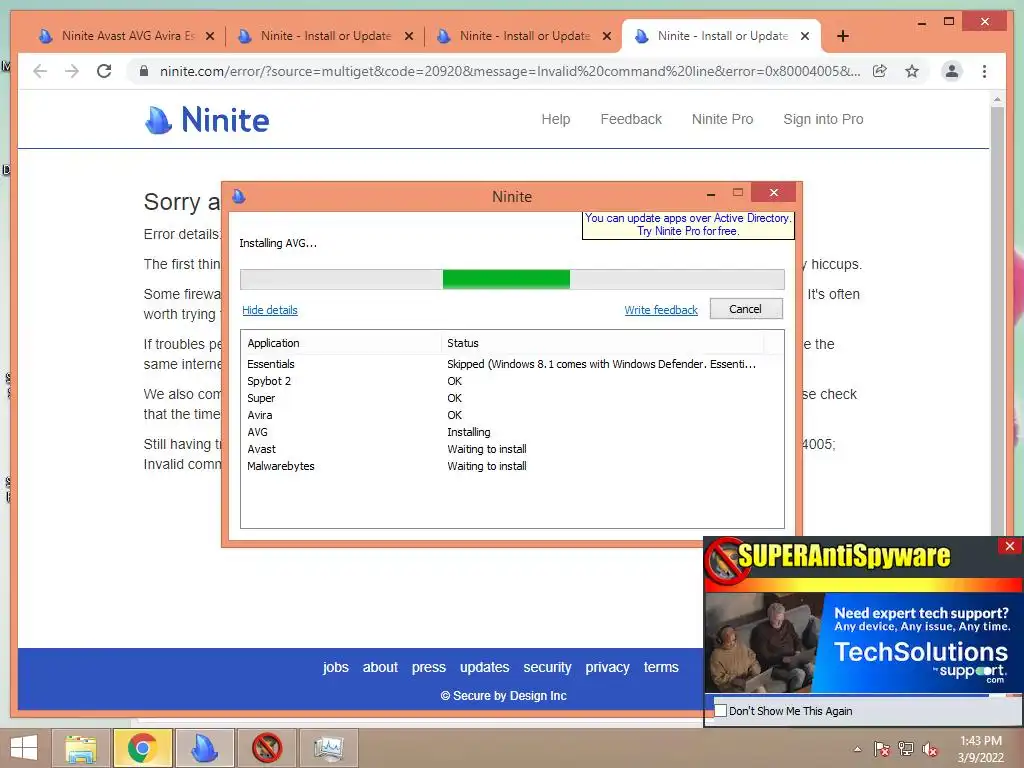Switch to Chrome on the taskbar

coord(142,748)
